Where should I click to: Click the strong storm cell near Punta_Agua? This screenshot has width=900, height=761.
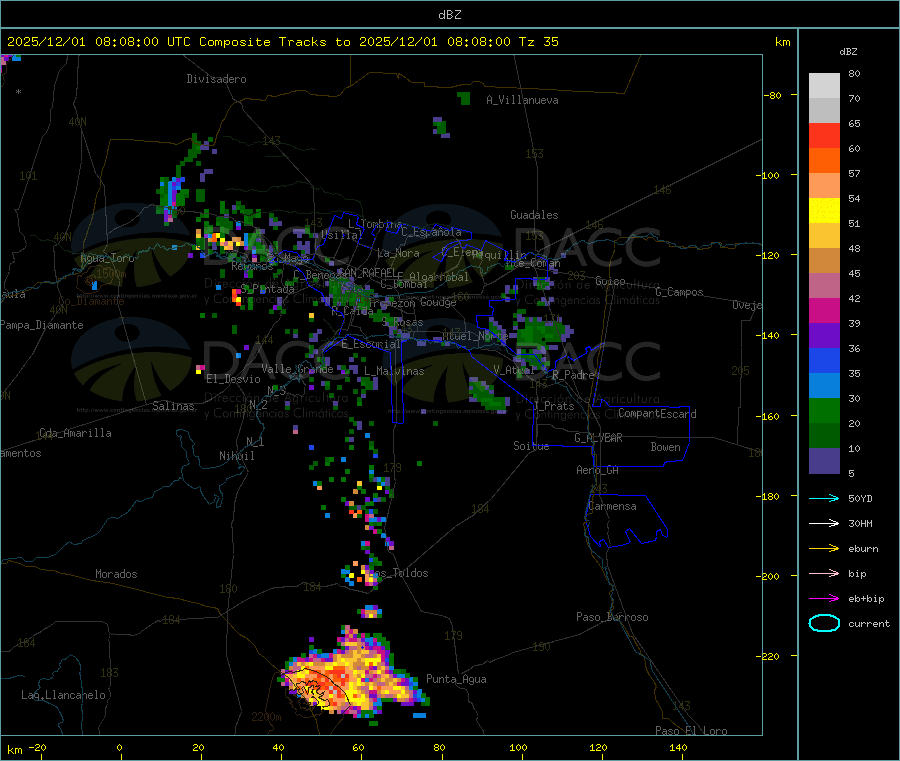tap(353, 677)
